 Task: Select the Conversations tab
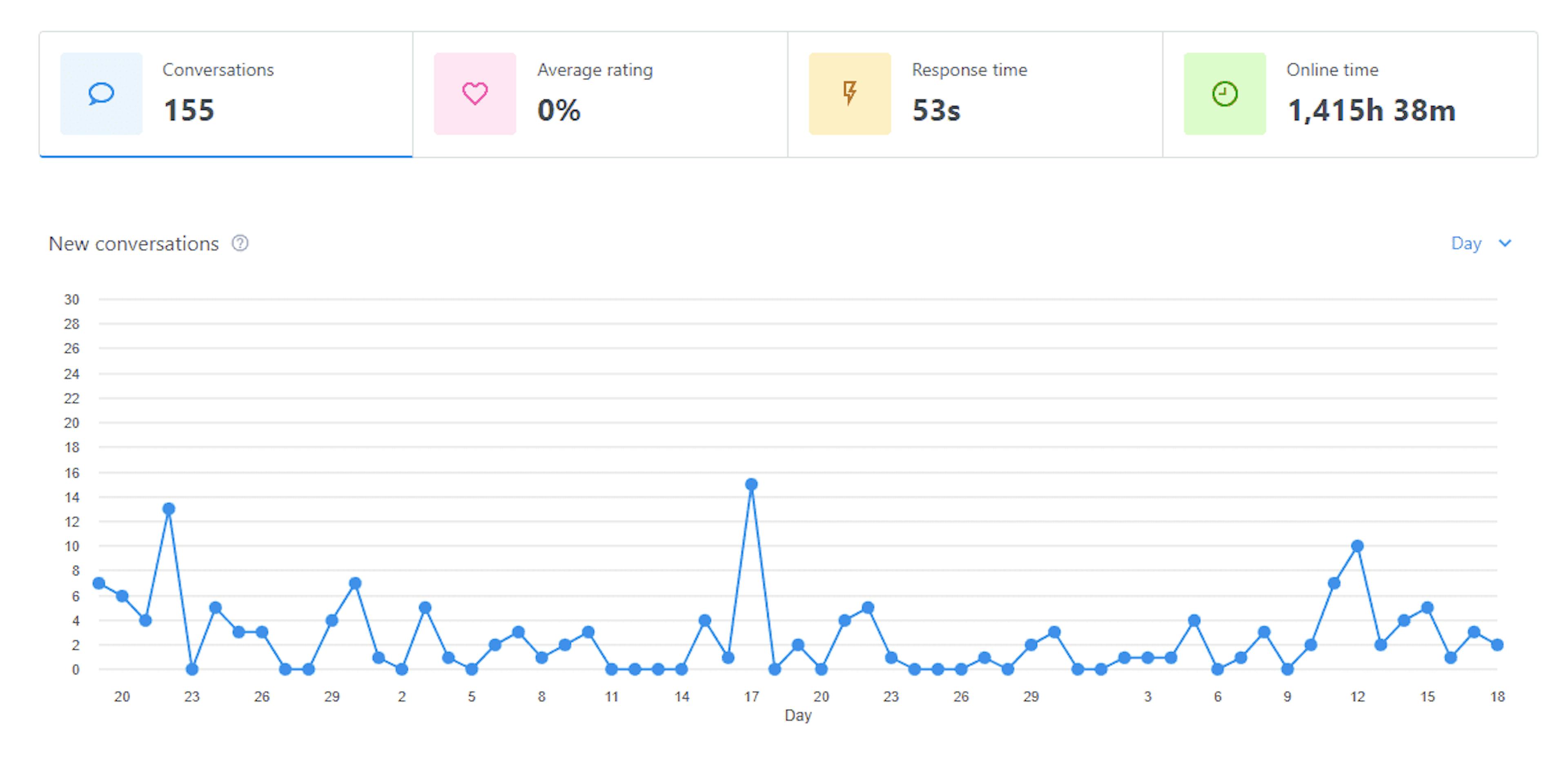coord(226,94)
